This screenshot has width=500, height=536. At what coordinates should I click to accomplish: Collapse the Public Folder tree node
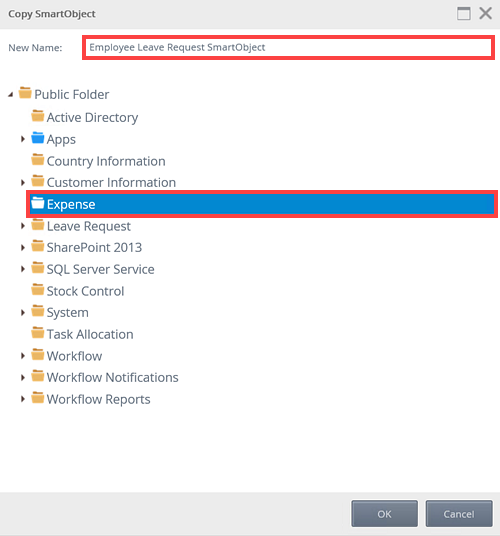pyautogui.click(x=11, y=94)
